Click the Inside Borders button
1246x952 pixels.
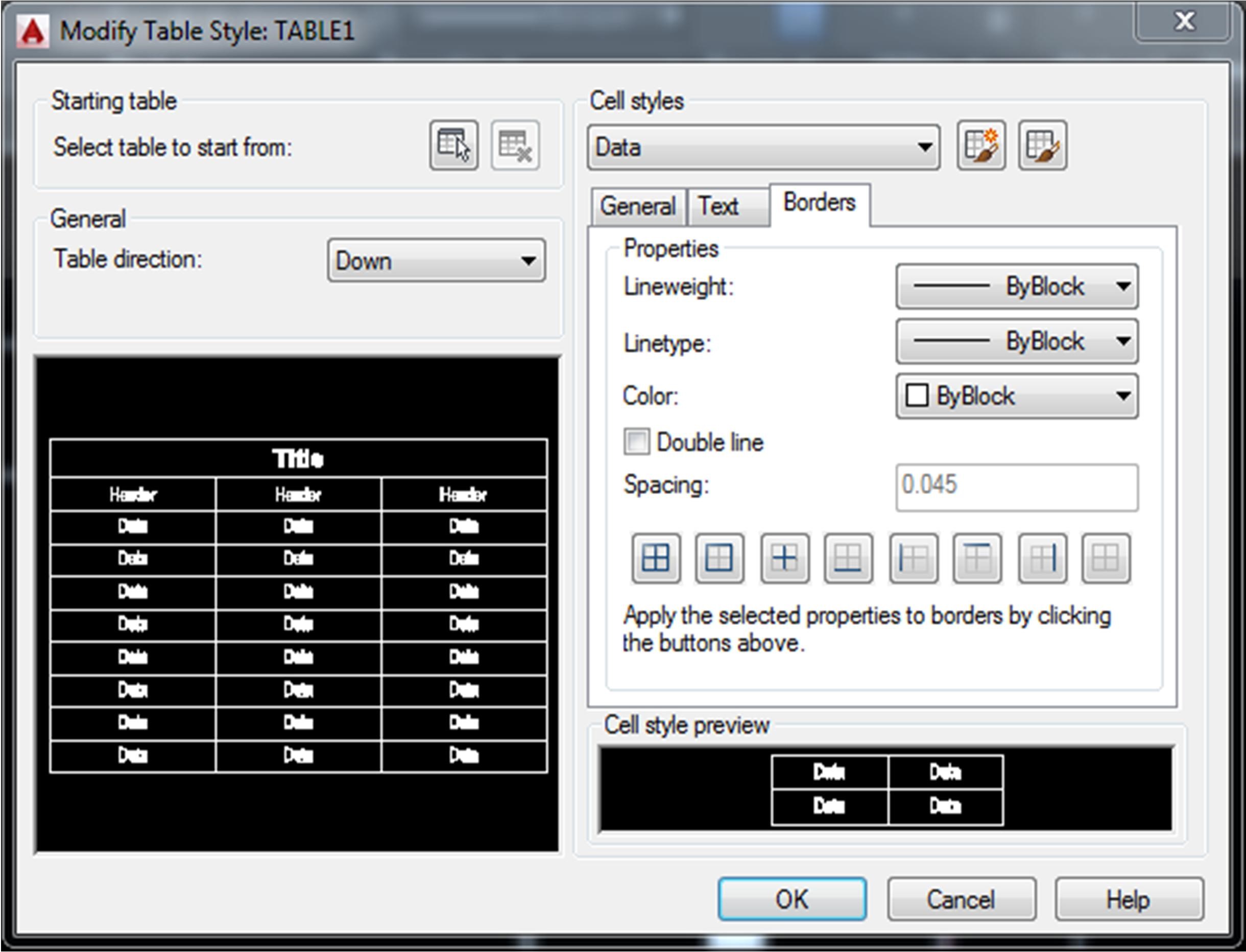784,559
